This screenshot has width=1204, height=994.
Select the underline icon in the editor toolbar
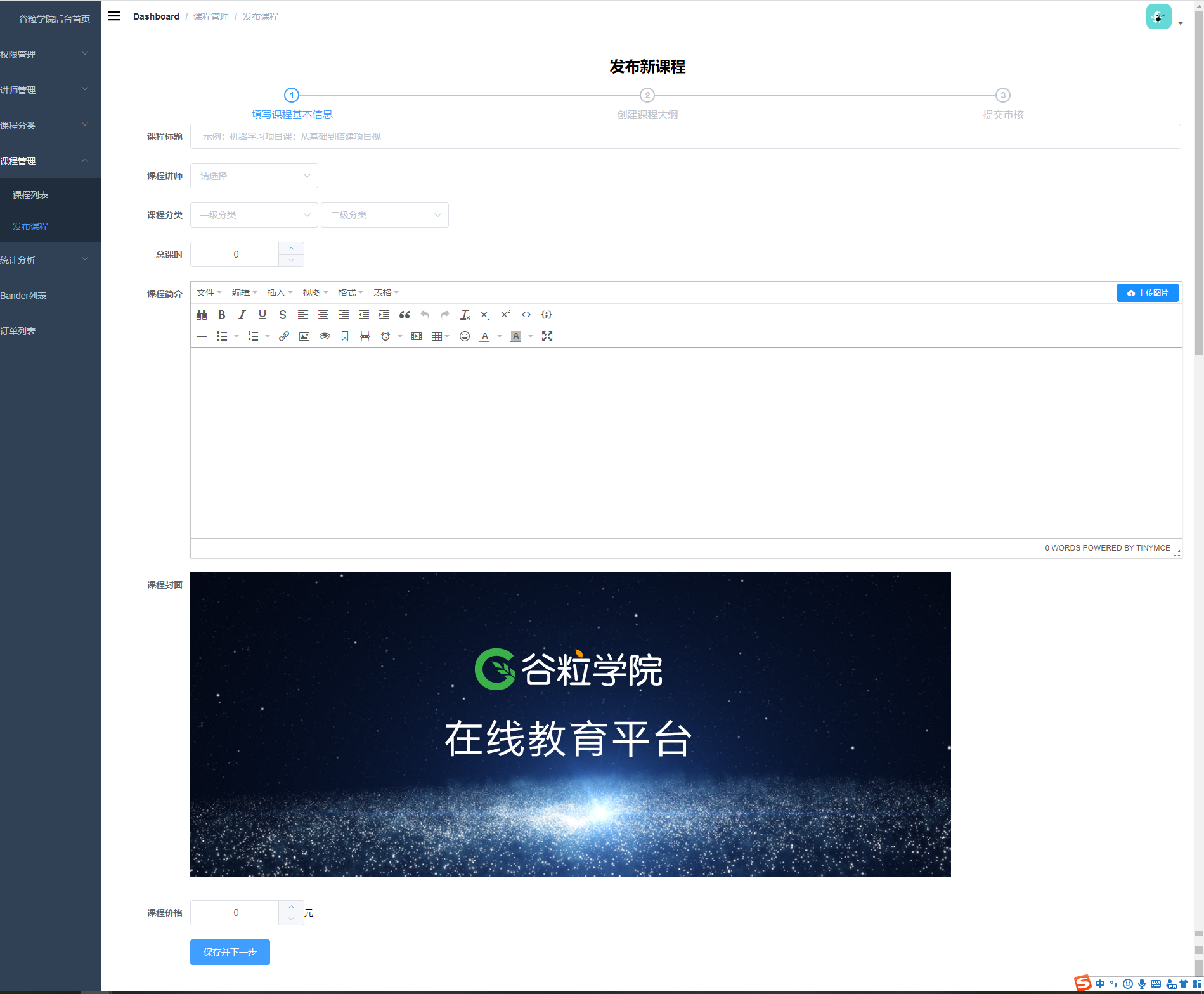(x=262, y=315)
